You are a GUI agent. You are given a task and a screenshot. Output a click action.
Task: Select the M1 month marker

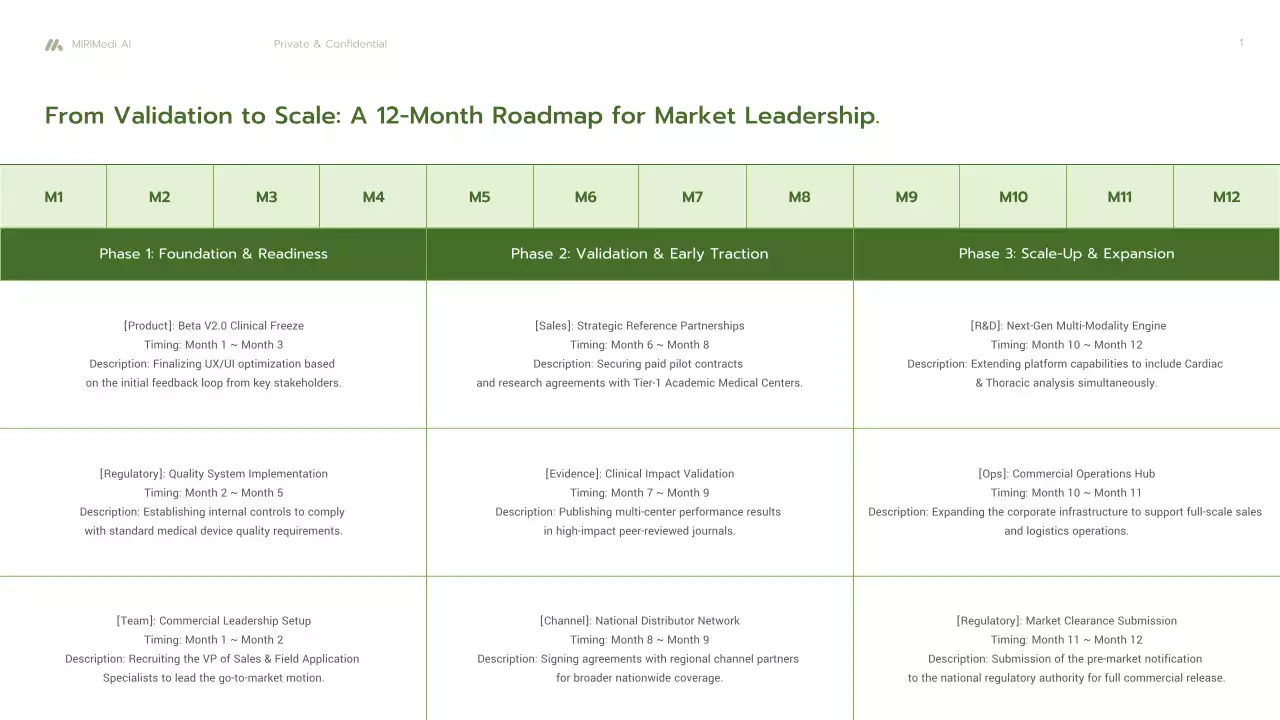click(x=54, y=197)
